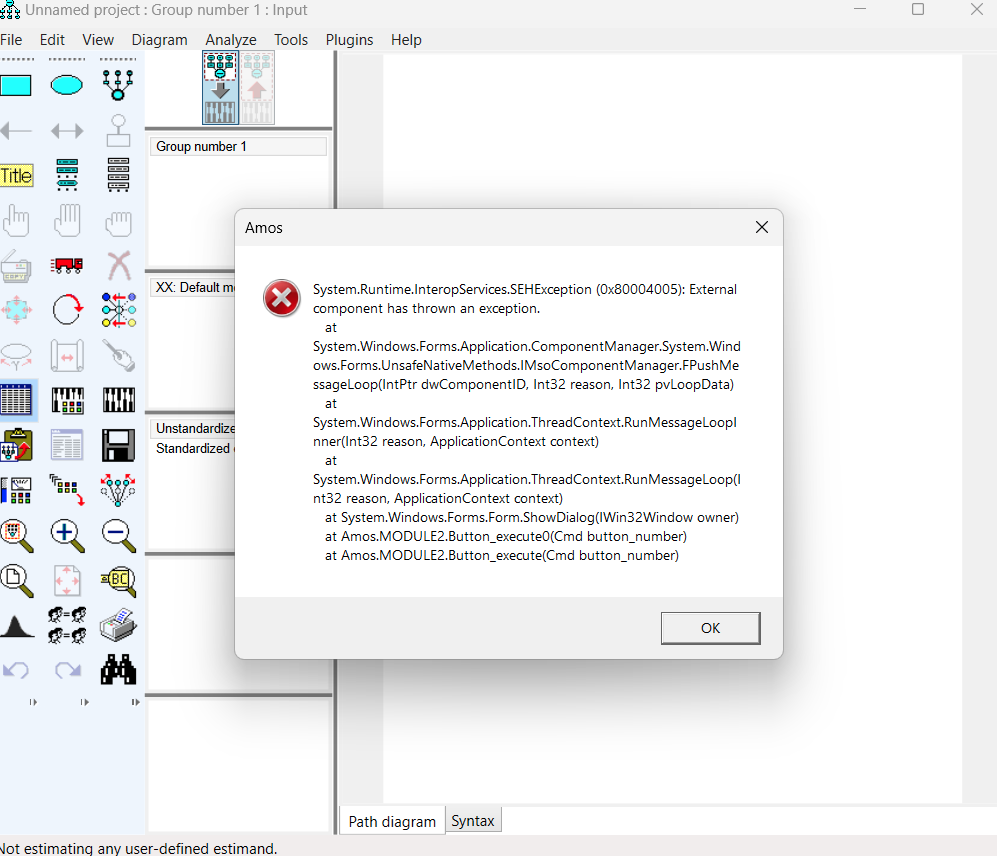Select the single-headed path arrow tool
Viewport: 997px width, 856px height.
(16, 131)
